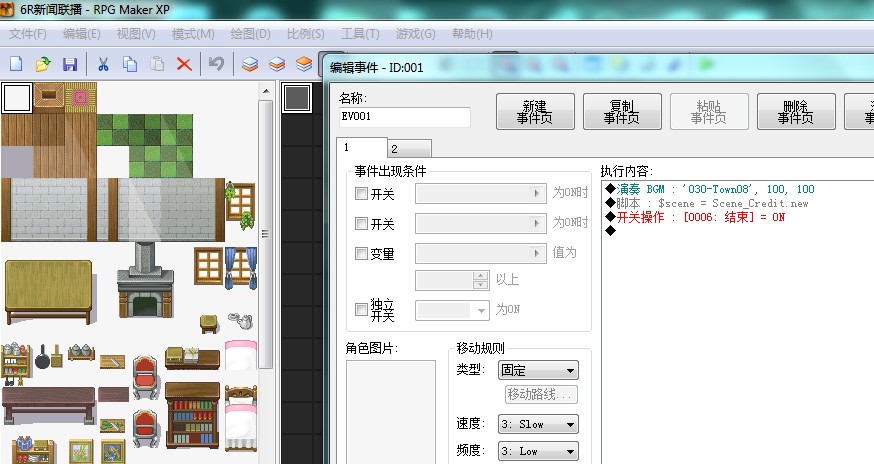The width and height of the screenshot is (874, 464).
Task: Open the 频度 frequency dropdown
Action: click(x=538, y=451)
